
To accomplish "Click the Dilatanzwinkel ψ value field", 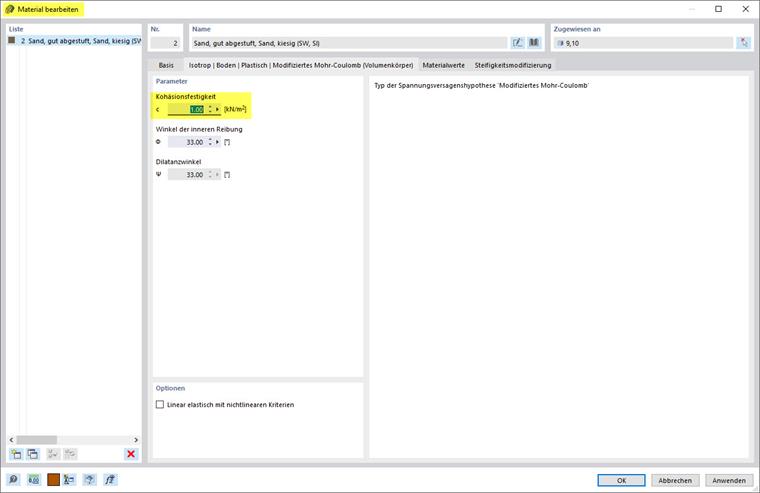I will [x=187, y=175].
